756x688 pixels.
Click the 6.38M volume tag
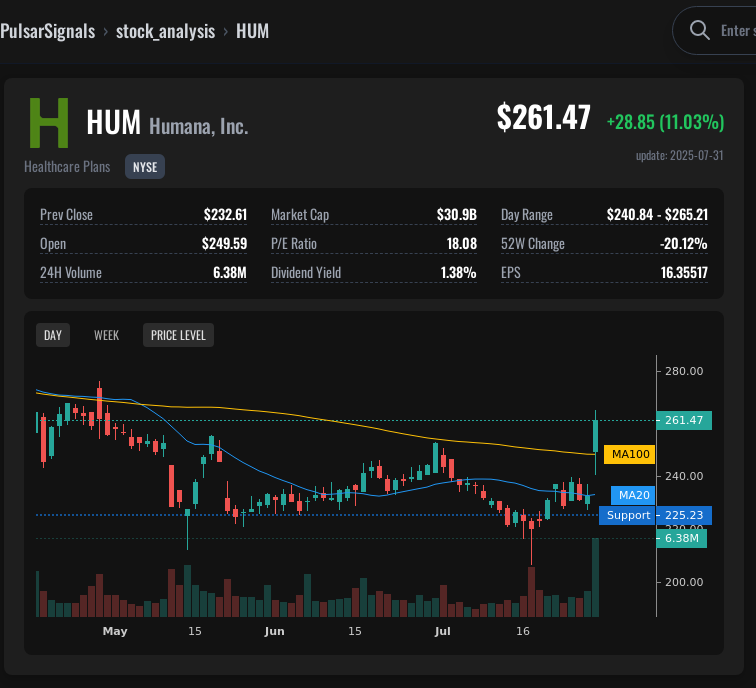click(x=681, y=538)
